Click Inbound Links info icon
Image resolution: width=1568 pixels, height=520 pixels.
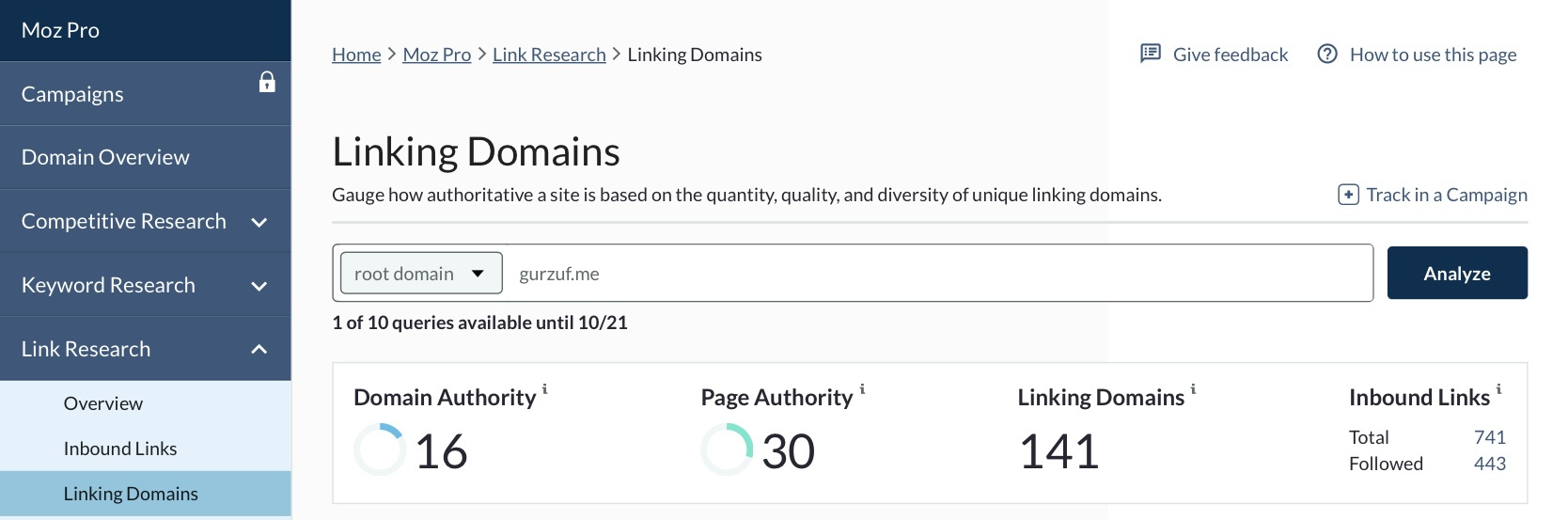point(1498,388)
